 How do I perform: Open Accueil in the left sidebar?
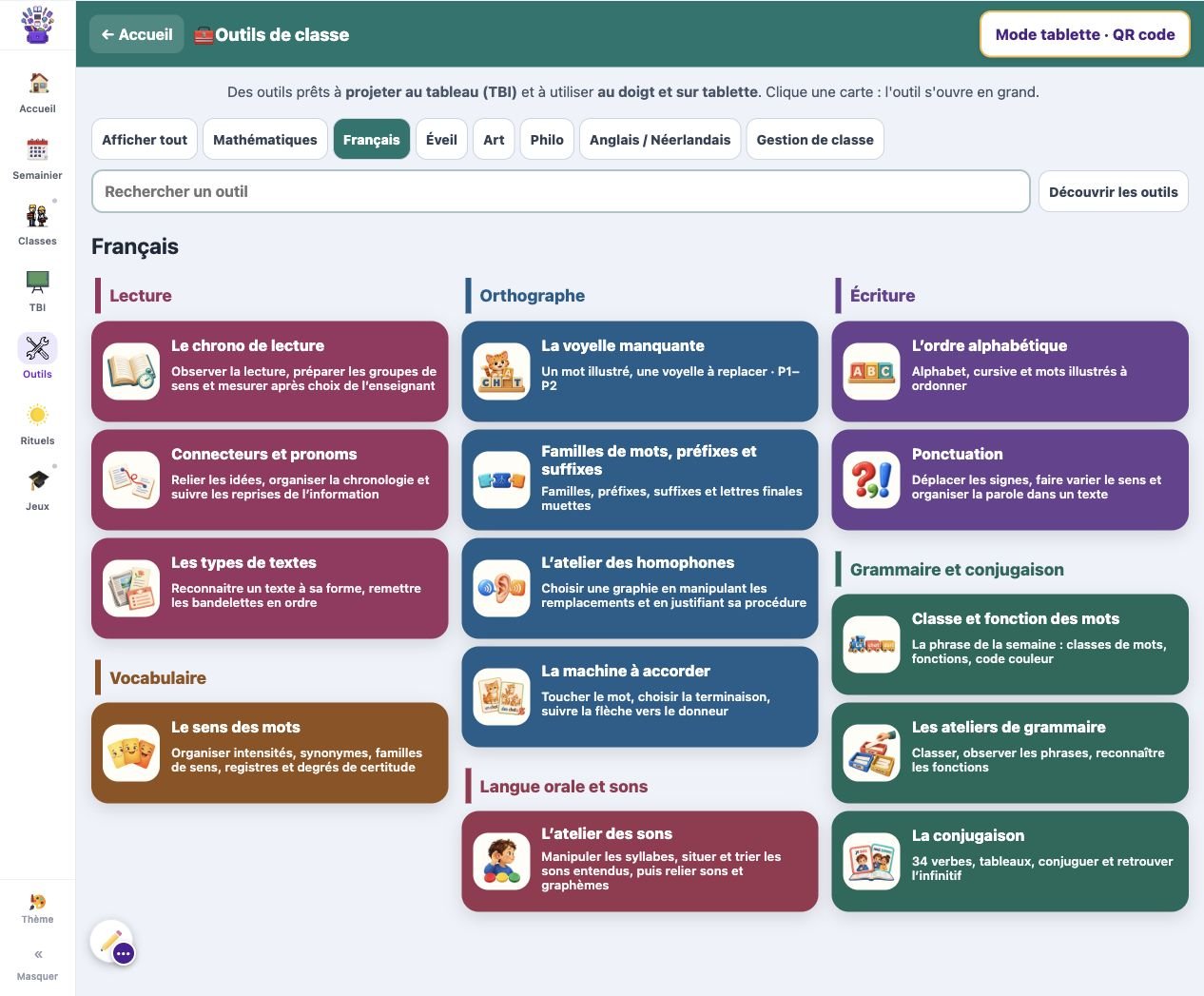coord(37,92)
